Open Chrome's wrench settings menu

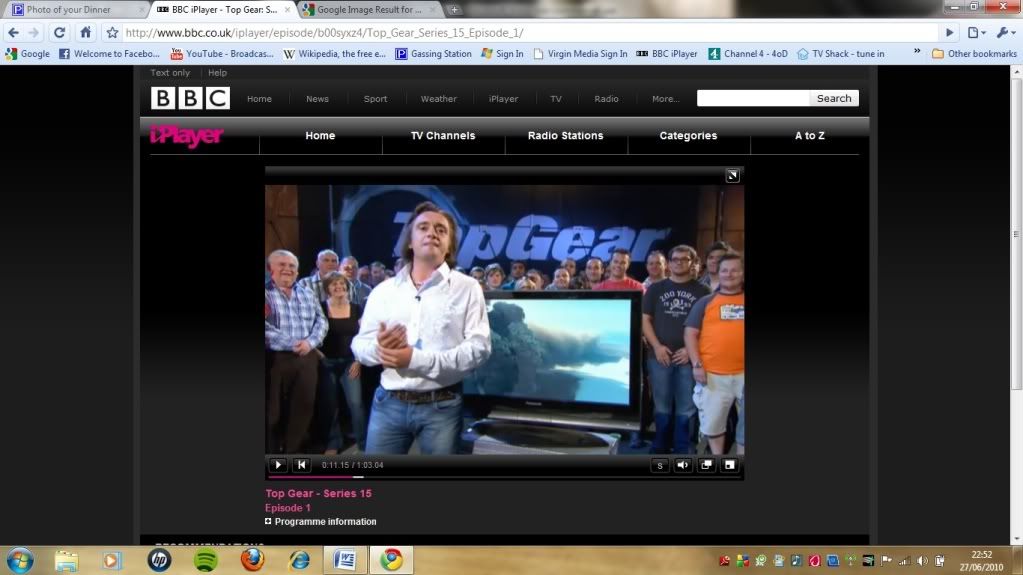(x=1003, y=32)
